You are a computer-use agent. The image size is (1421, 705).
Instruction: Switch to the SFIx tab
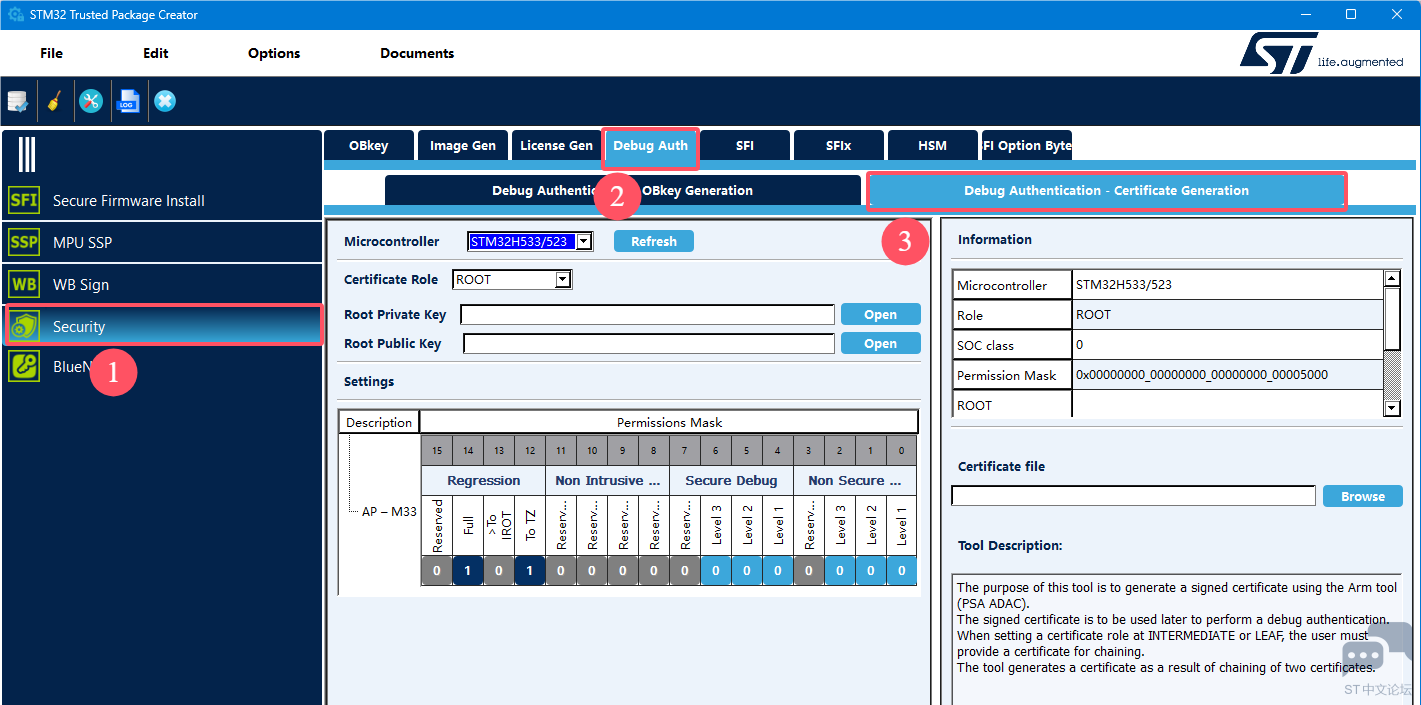838,145
